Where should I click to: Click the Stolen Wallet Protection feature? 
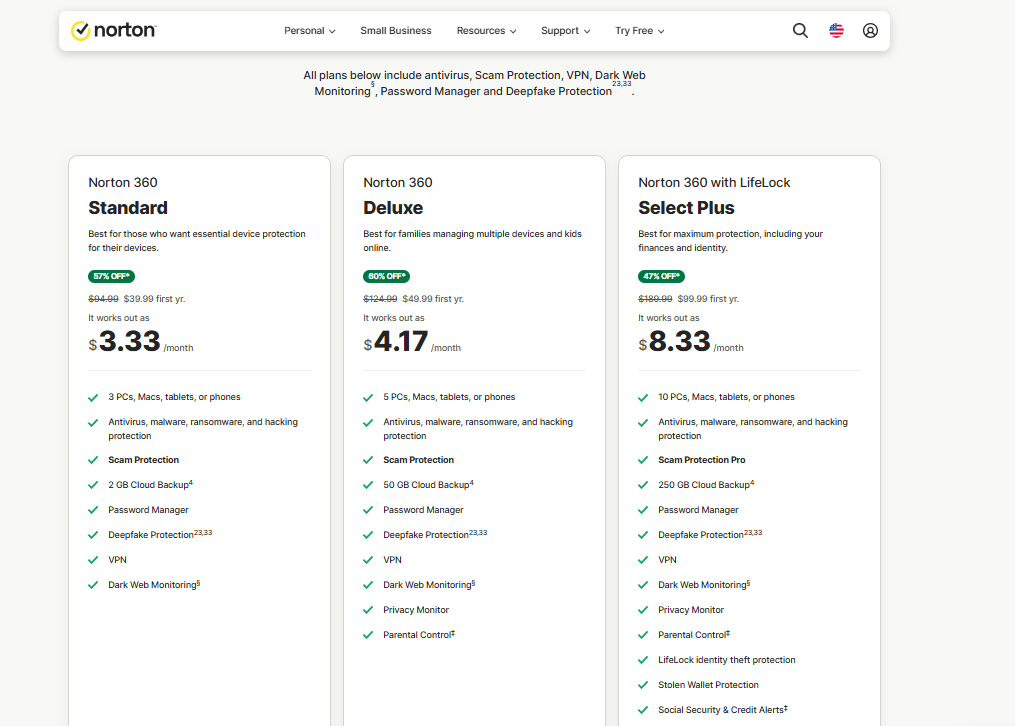point(708,685)
